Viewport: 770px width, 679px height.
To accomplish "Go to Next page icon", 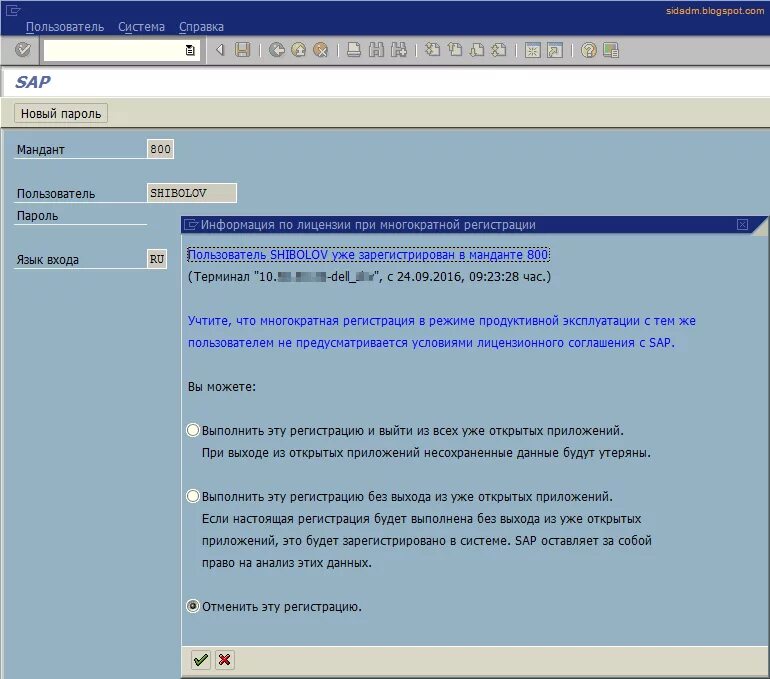I will coord(477,50).
